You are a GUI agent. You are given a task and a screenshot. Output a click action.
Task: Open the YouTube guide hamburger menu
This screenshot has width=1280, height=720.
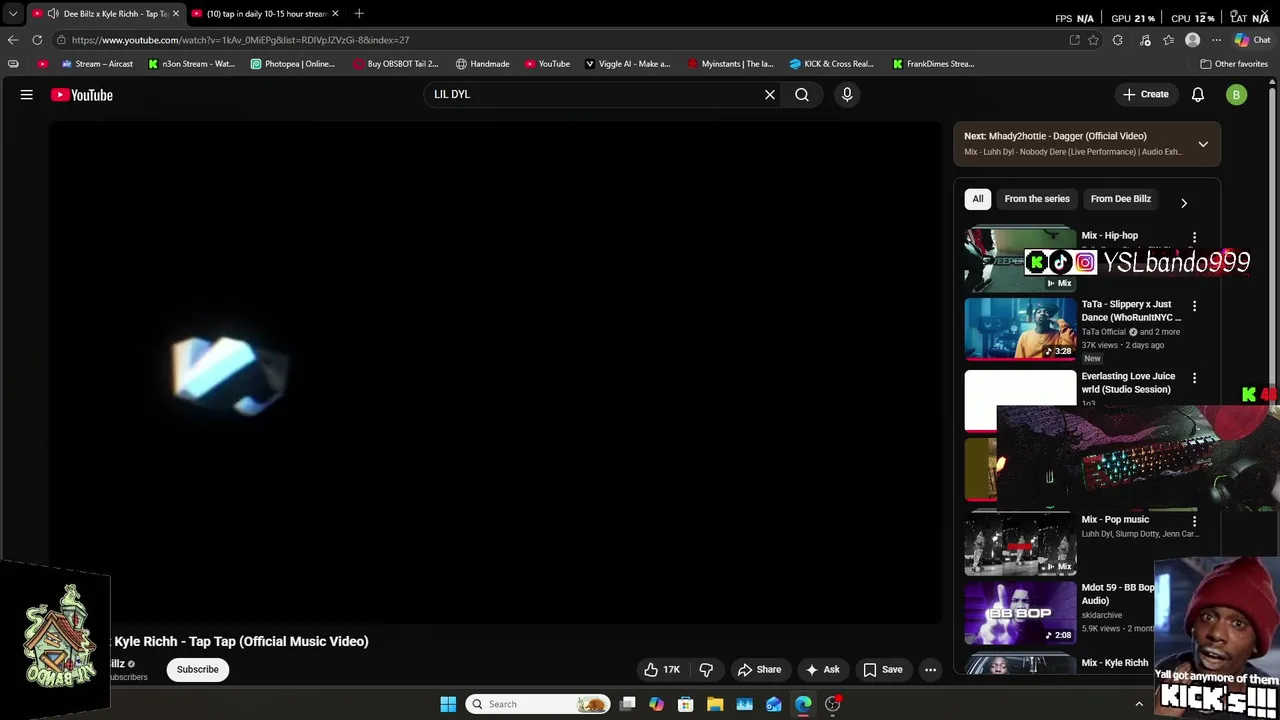point(27,95)
